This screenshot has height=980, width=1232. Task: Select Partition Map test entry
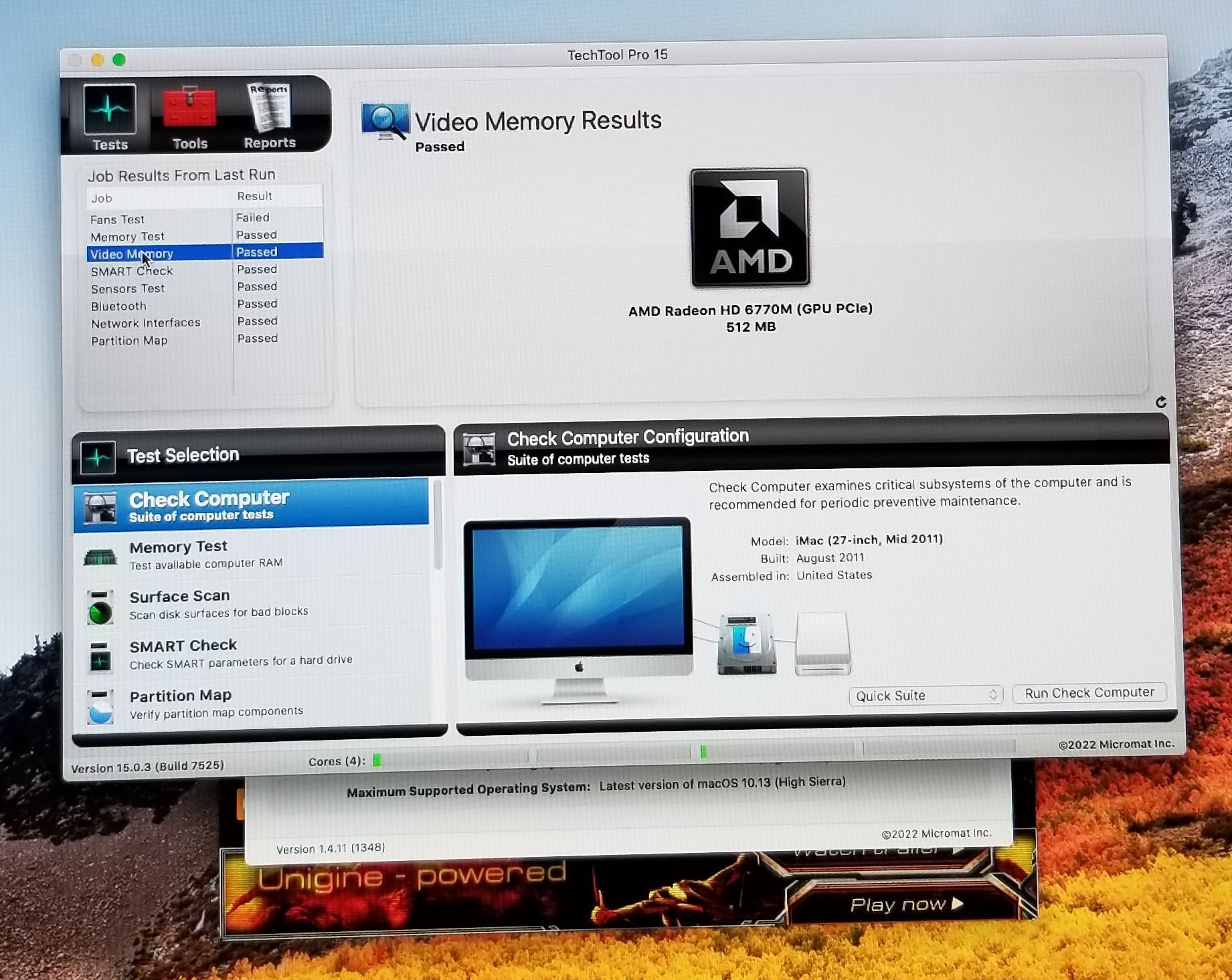pyautogui.click(x=251, y=704)
